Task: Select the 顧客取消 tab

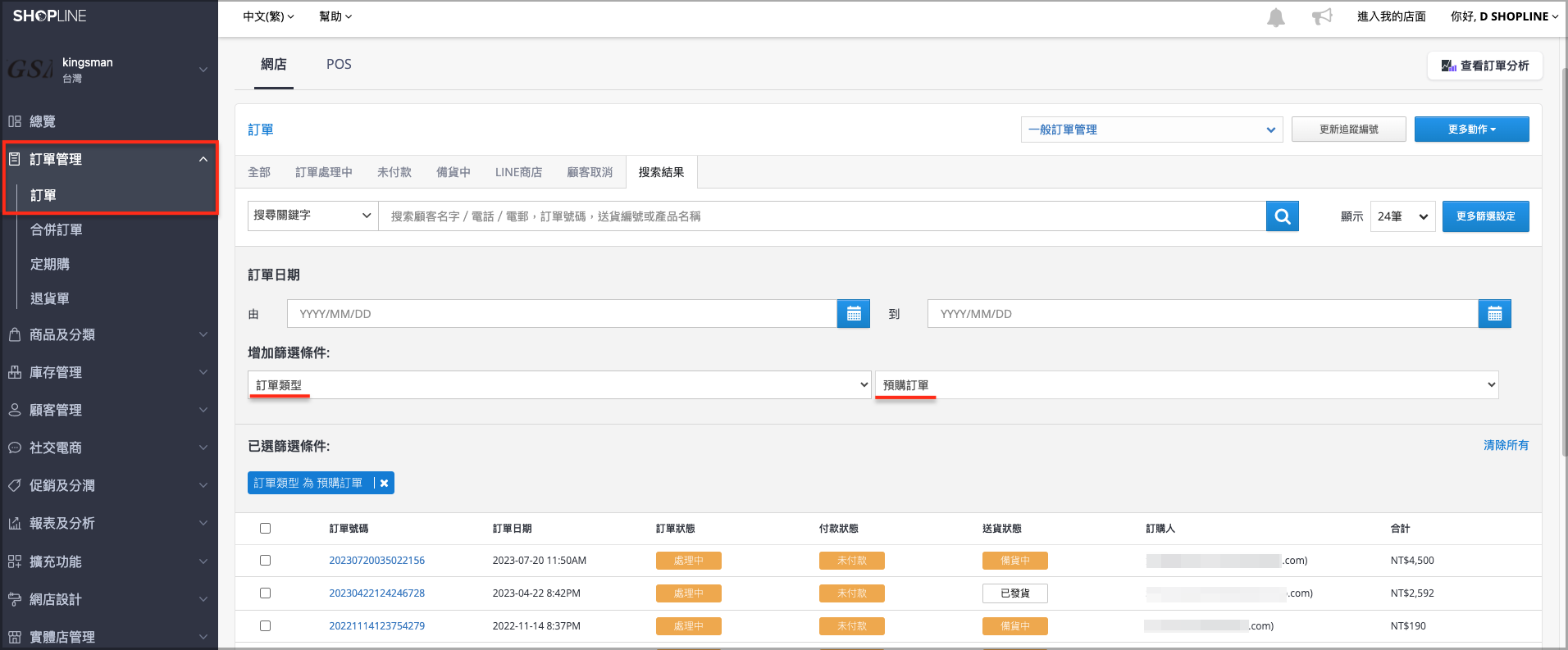Action: (x=590, y=172)
